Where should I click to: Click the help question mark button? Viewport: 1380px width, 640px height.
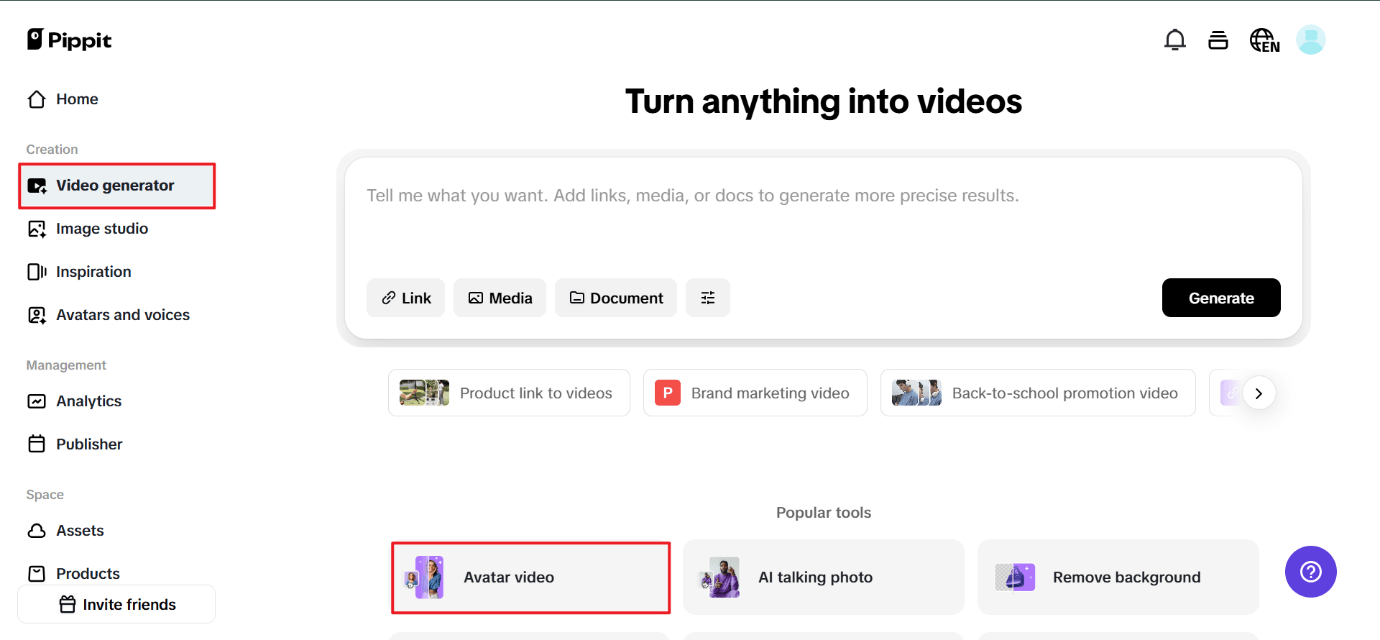click(1310, 571)
